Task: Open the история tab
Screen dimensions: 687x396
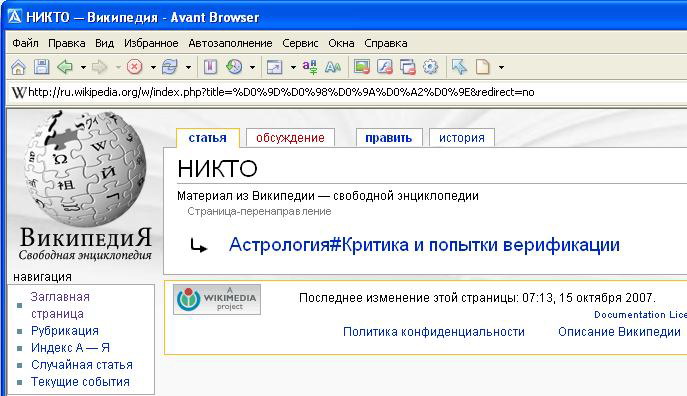Action: click(x=462, y=138)
